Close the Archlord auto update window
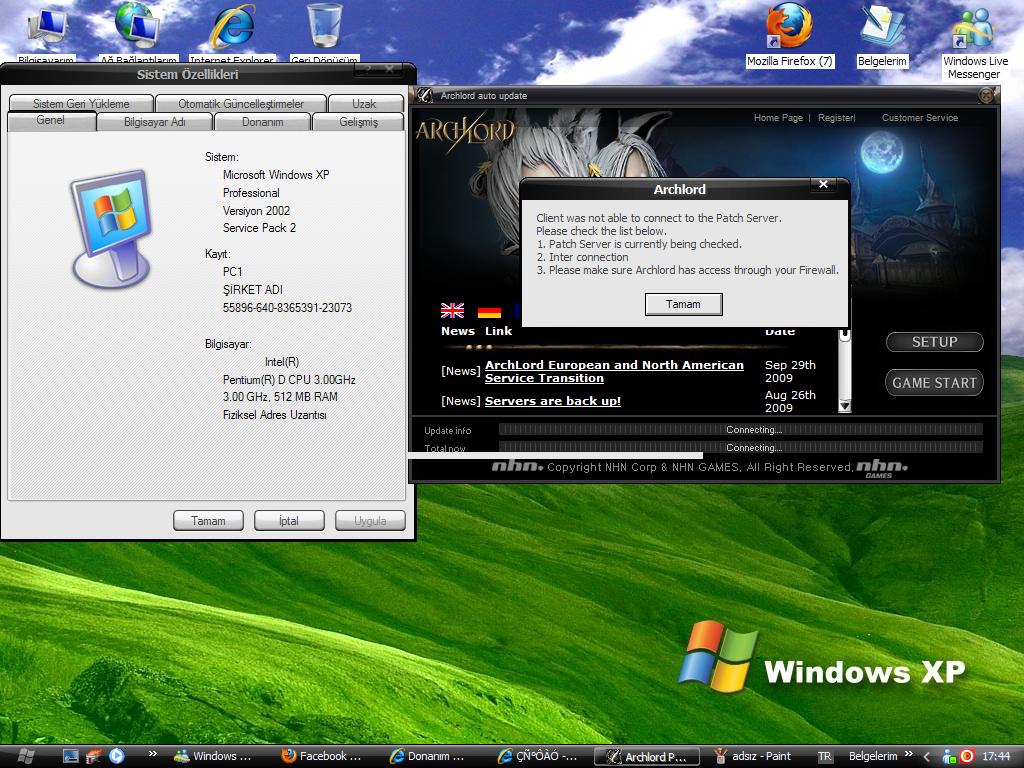Screen dimensions: 1024x768 [986, 95]
